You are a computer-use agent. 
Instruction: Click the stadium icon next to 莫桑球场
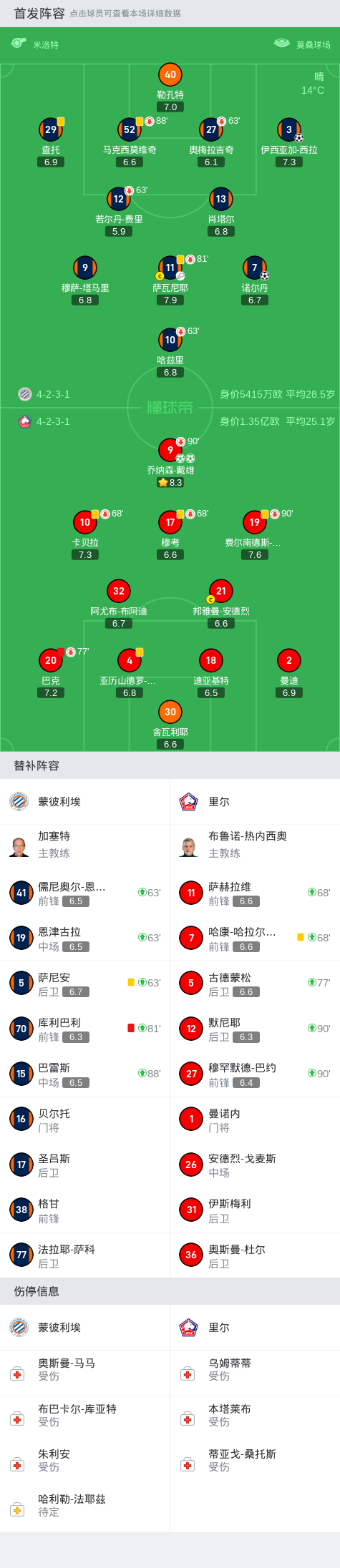282,44
